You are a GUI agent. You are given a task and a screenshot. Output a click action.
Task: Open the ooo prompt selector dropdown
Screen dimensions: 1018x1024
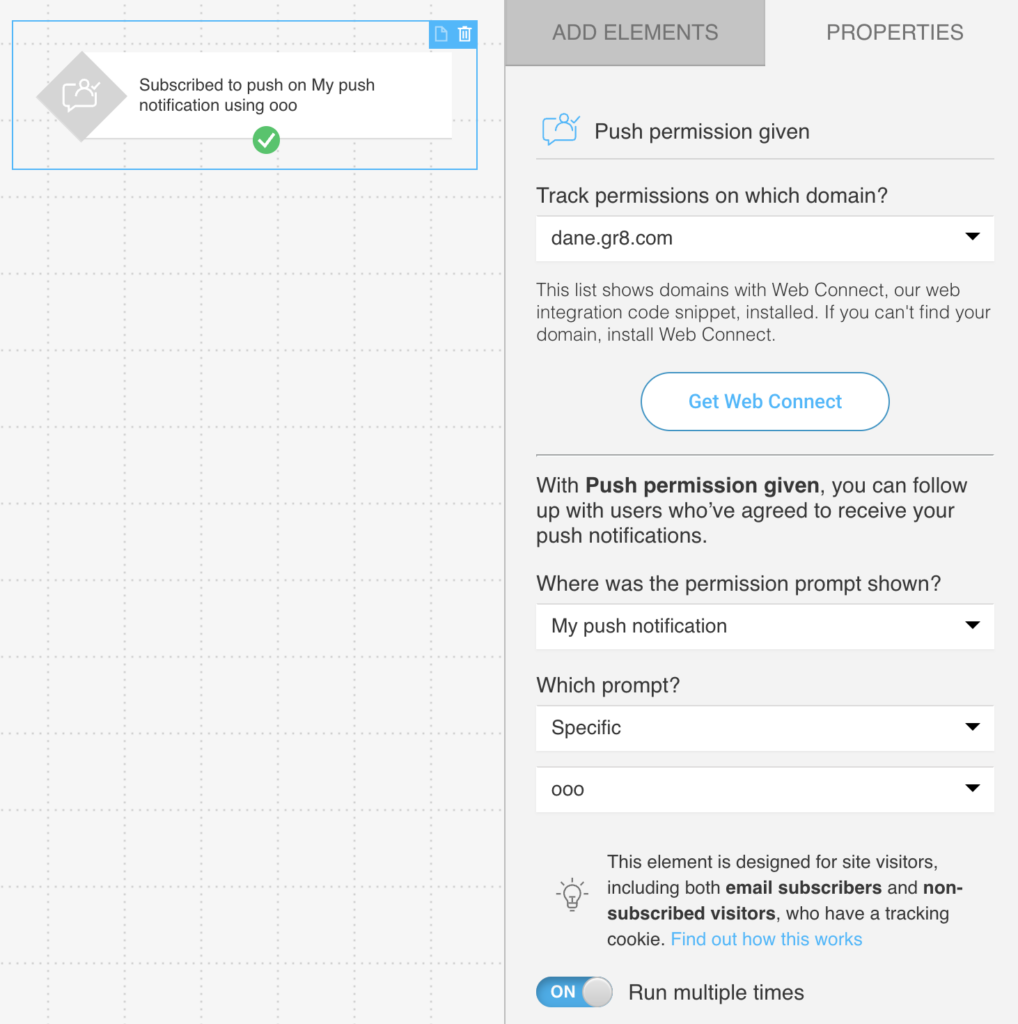(765, 789)
